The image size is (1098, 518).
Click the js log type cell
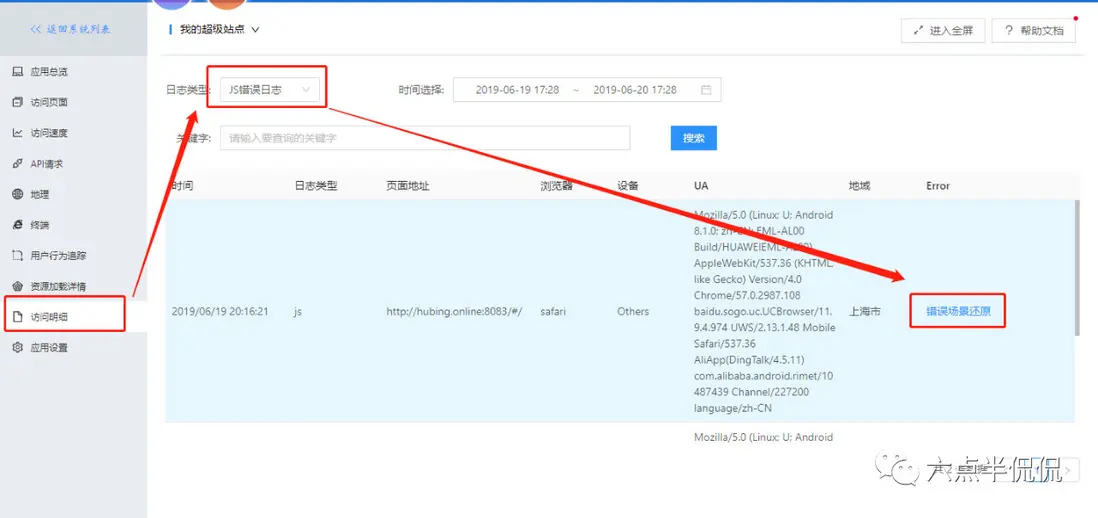click(x=298, y=312)
